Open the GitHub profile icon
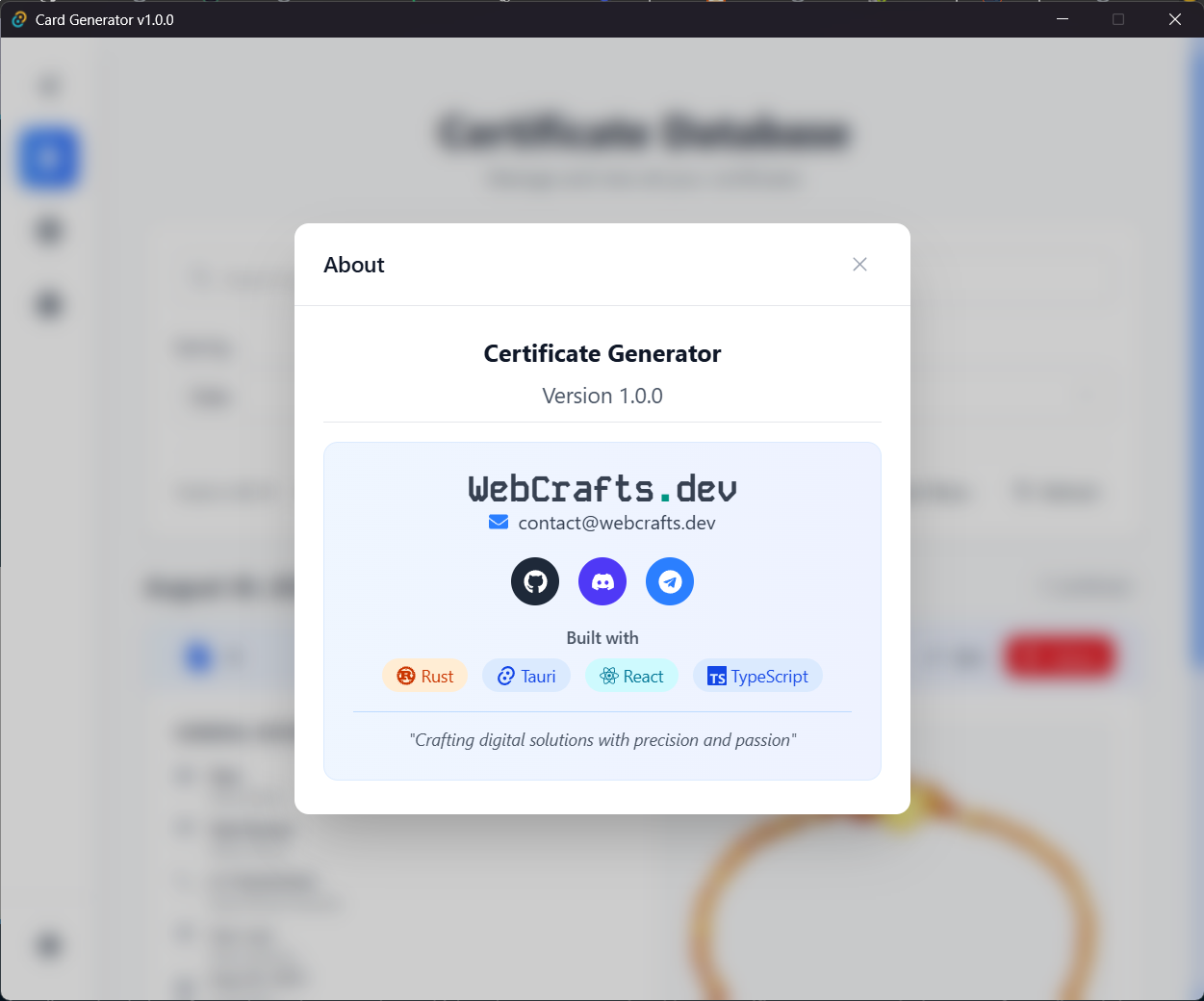This screenshot has width=1204, height=1001. (x=534, y=581)
